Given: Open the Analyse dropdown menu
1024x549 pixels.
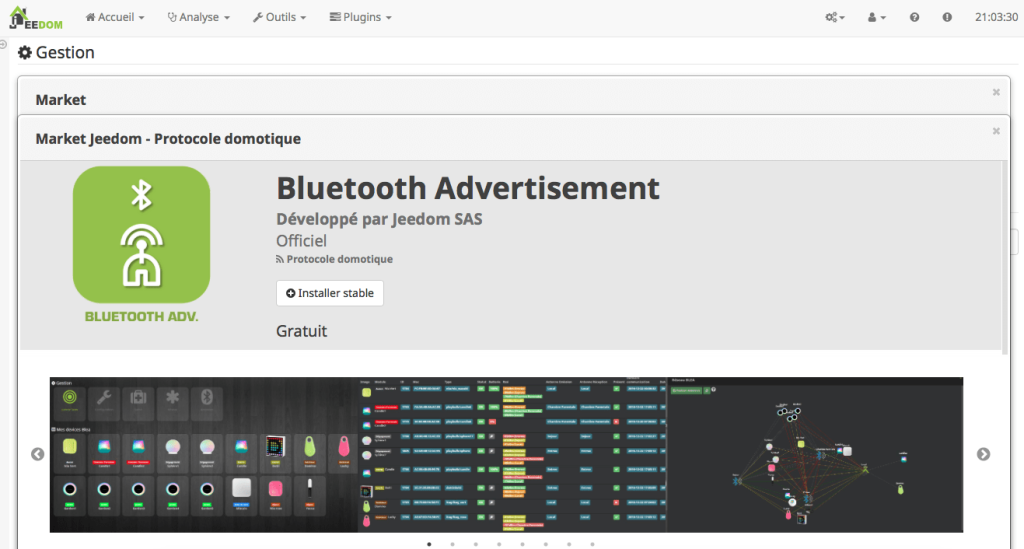Looking at the screenshot, I should click(198, 18).
